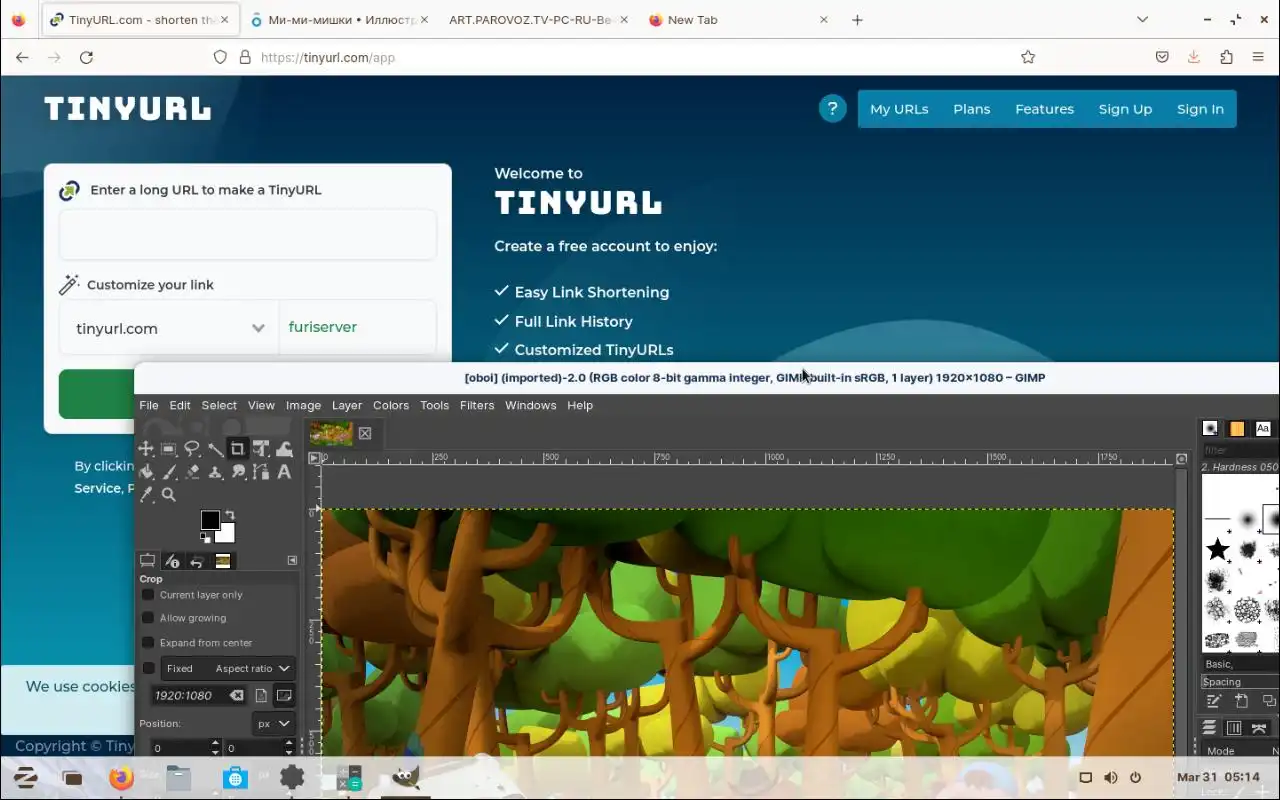The width and height of the screenshot is (1280, 800).
Task: Open the Undo History tab
Action: pos(197,561)
